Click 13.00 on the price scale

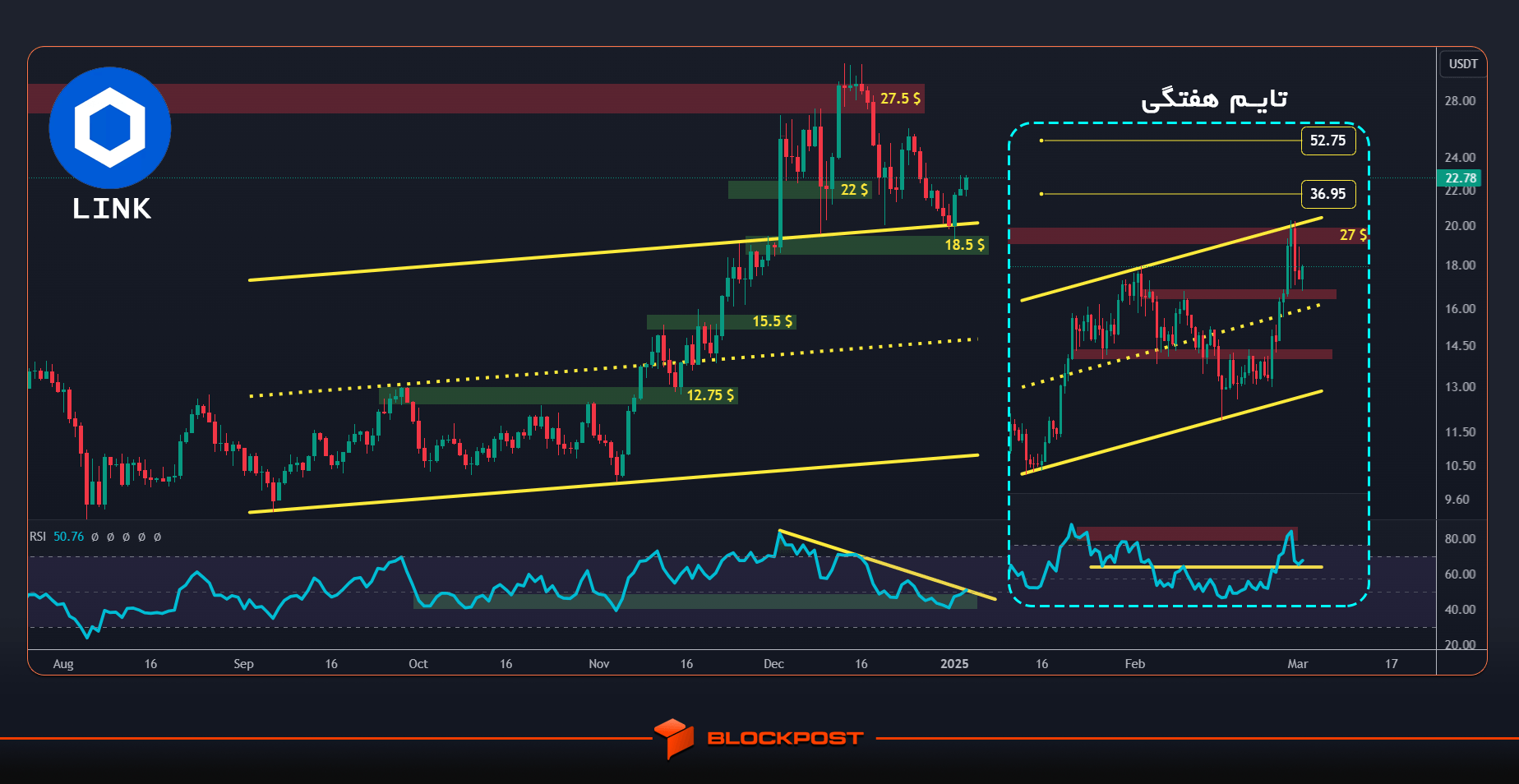click(x=1461, y=387)
